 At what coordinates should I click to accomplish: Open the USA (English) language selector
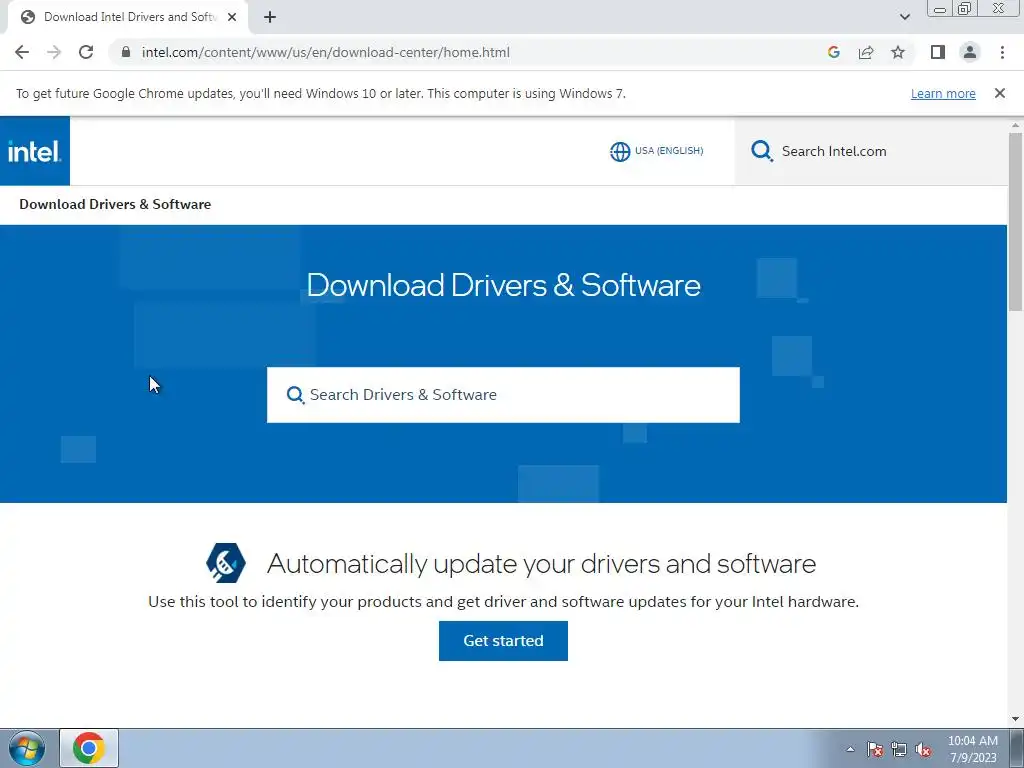coord(656,151)
